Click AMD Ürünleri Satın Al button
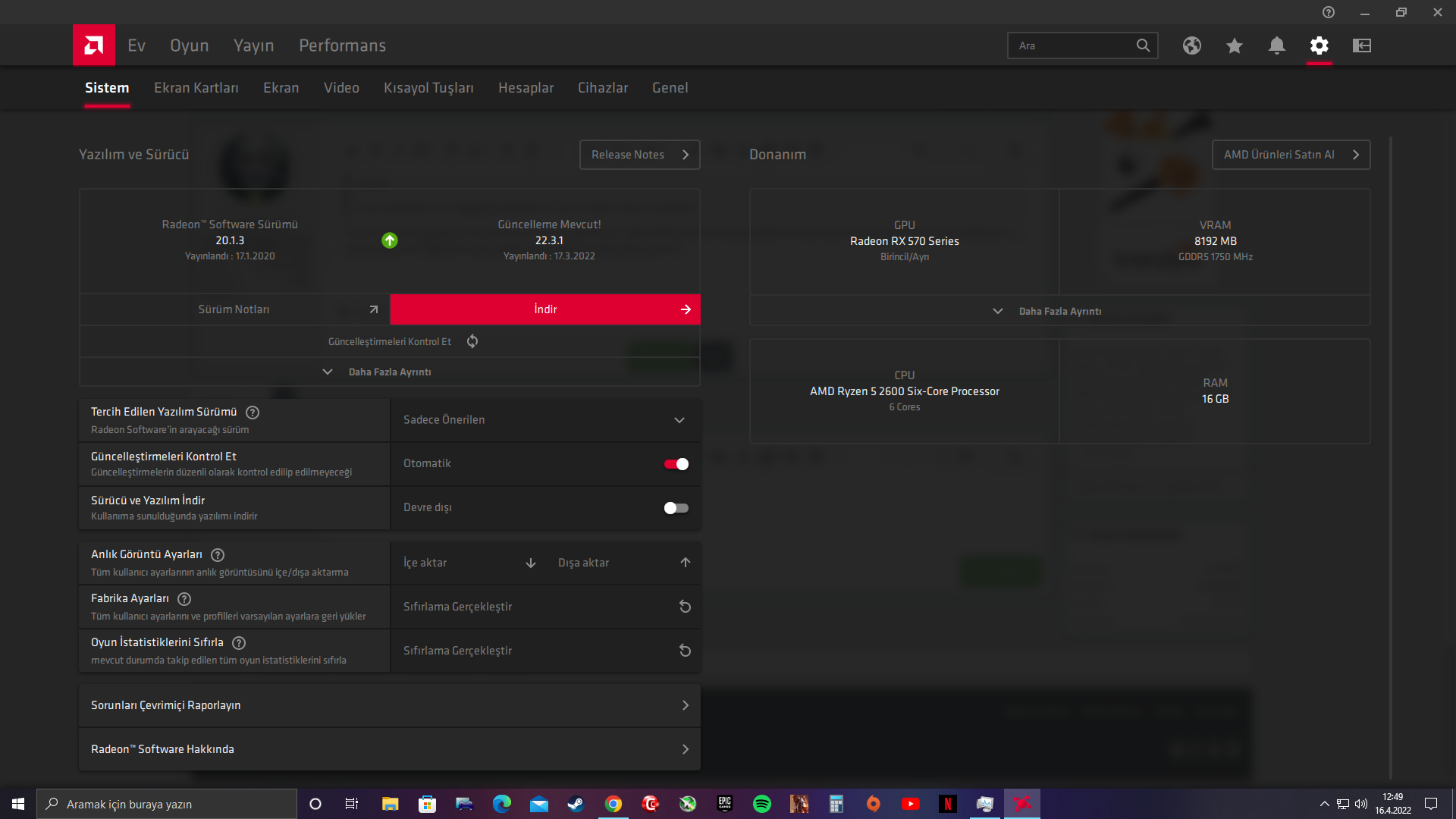 pyautogui.click(x=1291, y=155)
